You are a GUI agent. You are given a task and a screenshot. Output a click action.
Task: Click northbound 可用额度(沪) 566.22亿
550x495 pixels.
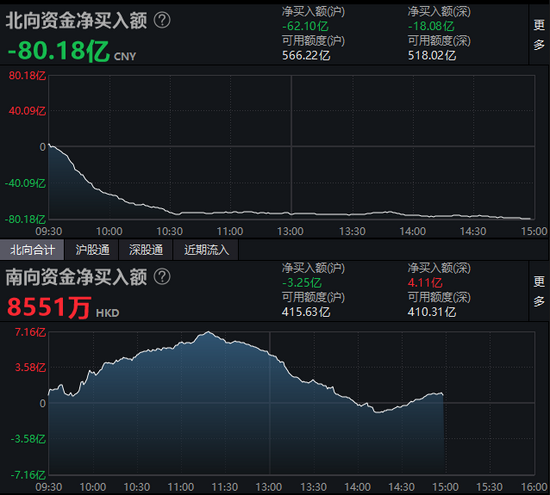[x=306, y=55]
